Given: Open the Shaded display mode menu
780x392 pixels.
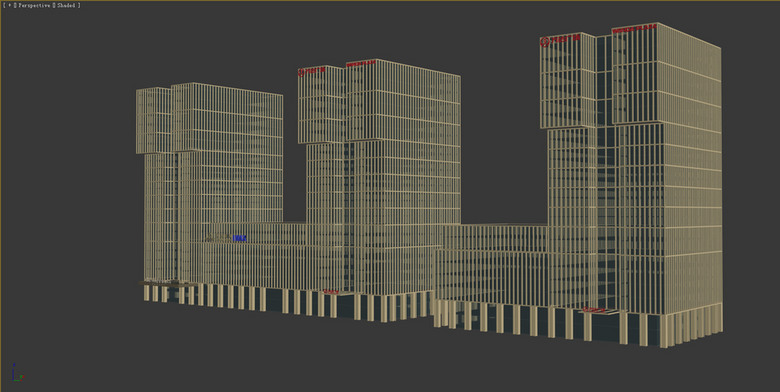Looking at the screenshot, I should click(66, 5).
